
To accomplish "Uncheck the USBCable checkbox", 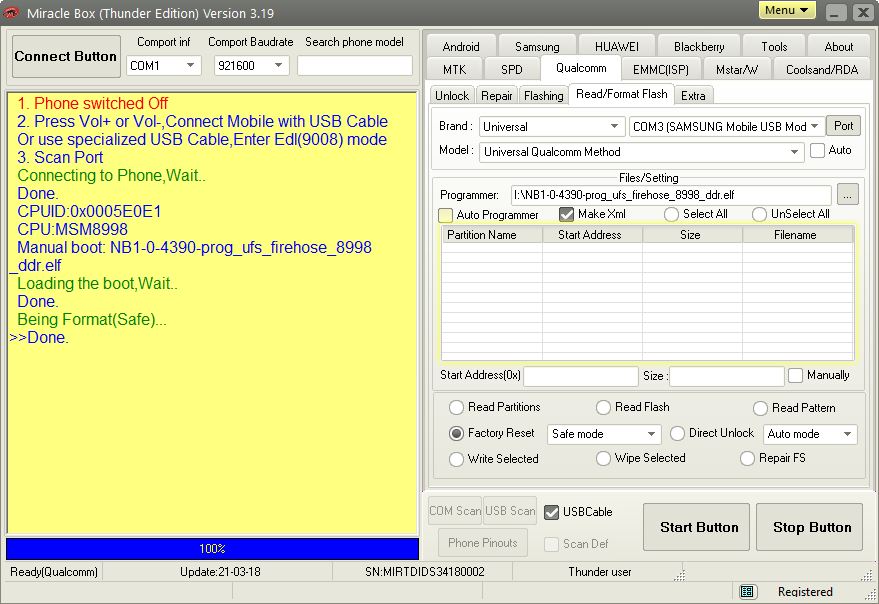I will click(x=552, y=512).
